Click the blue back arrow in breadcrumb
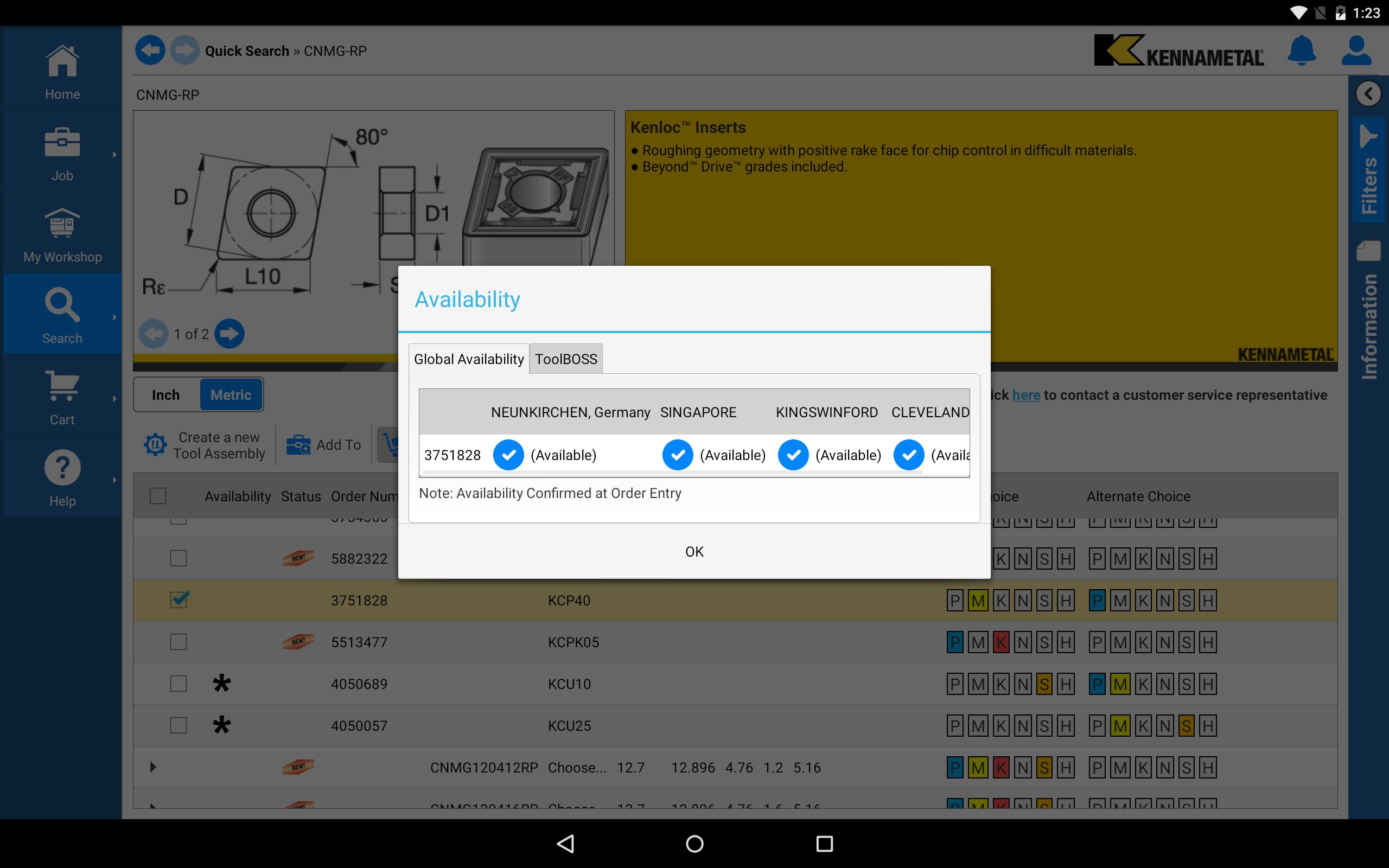This screenshot has height=868, width=1389. click(150, 50)
